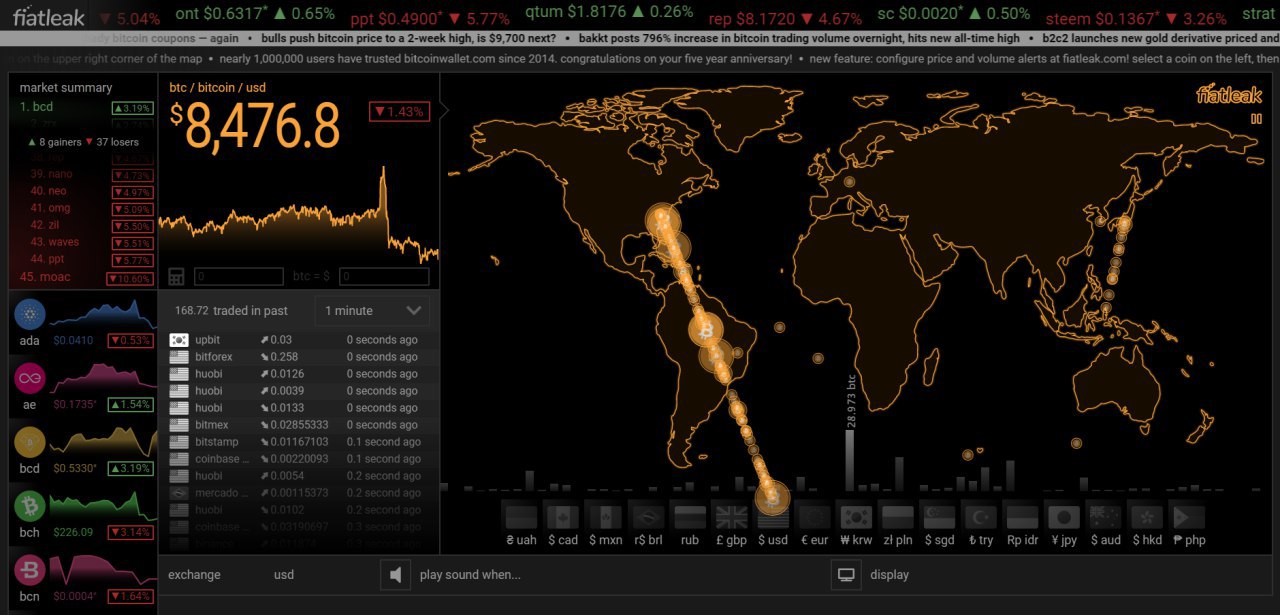
Task: Click the fiatleak logo in the header
Action: pos(48,15)
